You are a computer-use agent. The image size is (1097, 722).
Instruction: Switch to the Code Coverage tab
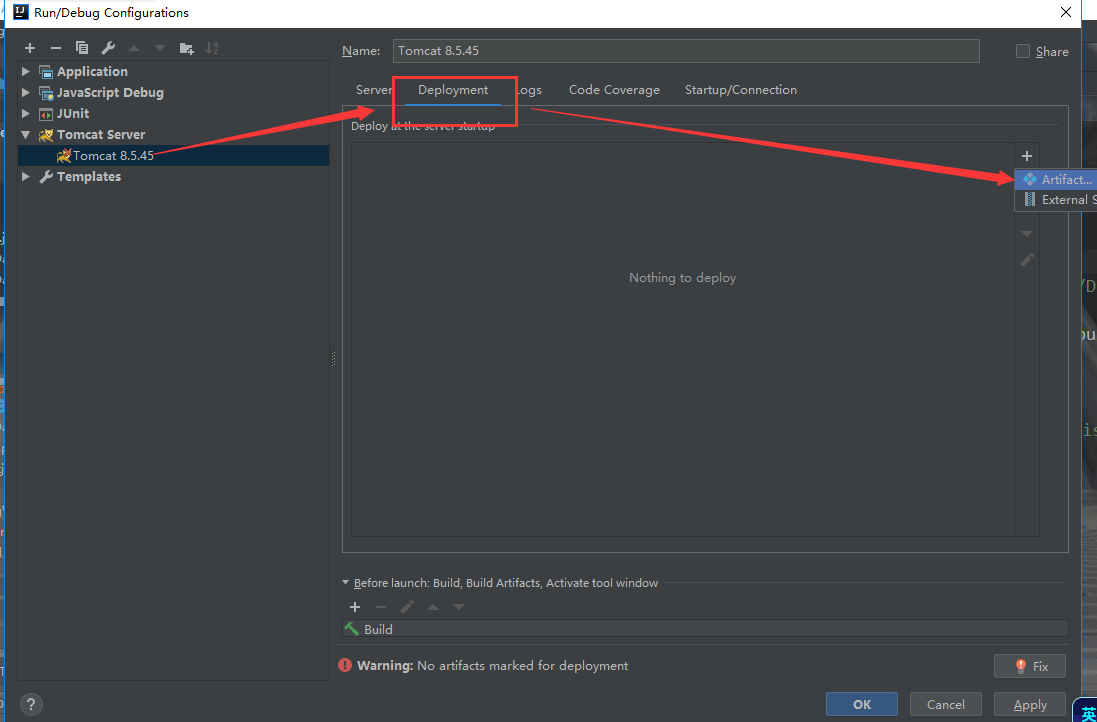pos(614,90)
